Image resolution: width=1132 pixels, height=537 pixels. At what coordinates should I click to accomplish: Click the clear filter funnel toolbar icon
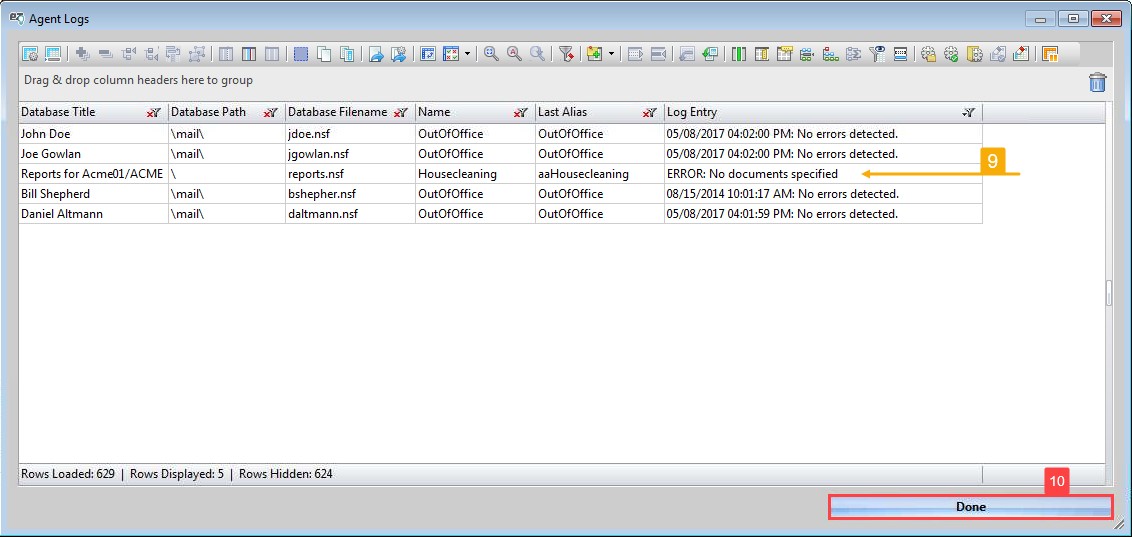pos(566,54)
